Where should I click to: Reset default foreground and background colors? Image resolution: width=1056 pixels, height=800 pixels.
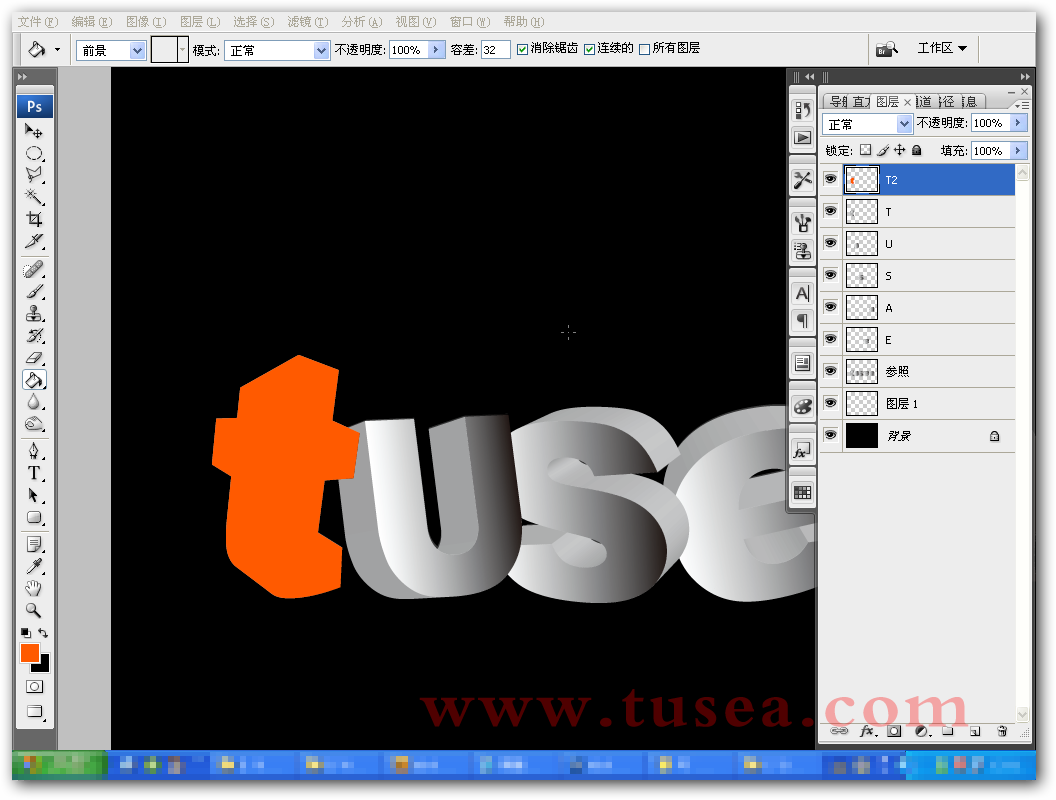coord(26,633)
